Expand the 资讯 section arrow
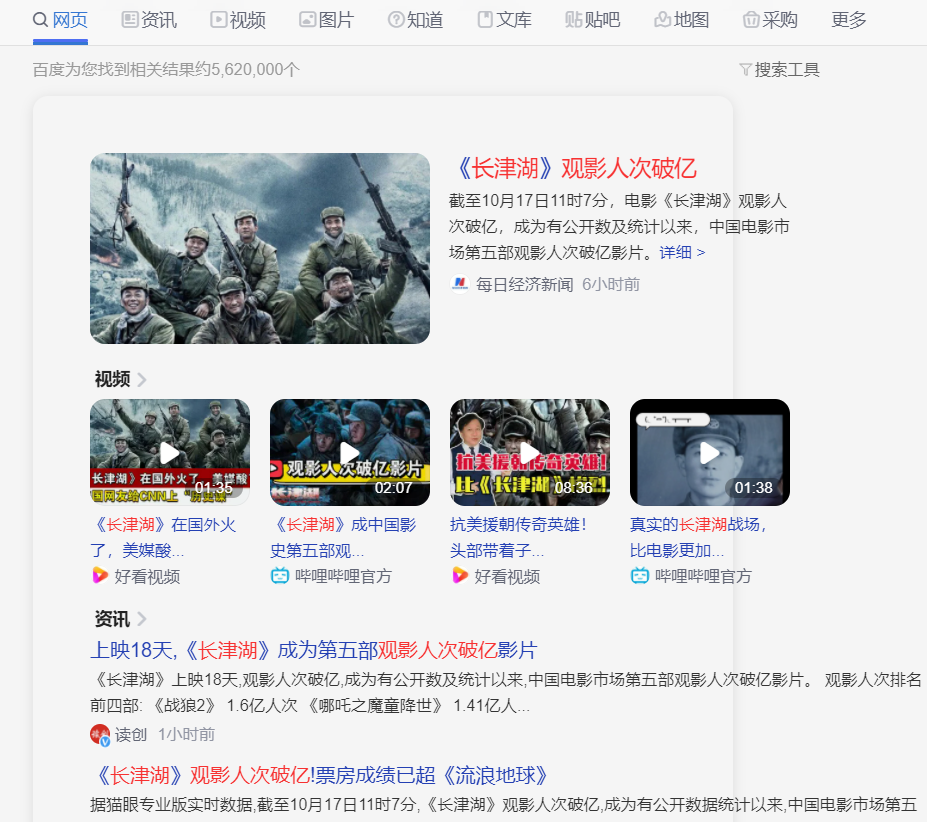The width and height of the screenshot is (927, 822). click(143, 619)
